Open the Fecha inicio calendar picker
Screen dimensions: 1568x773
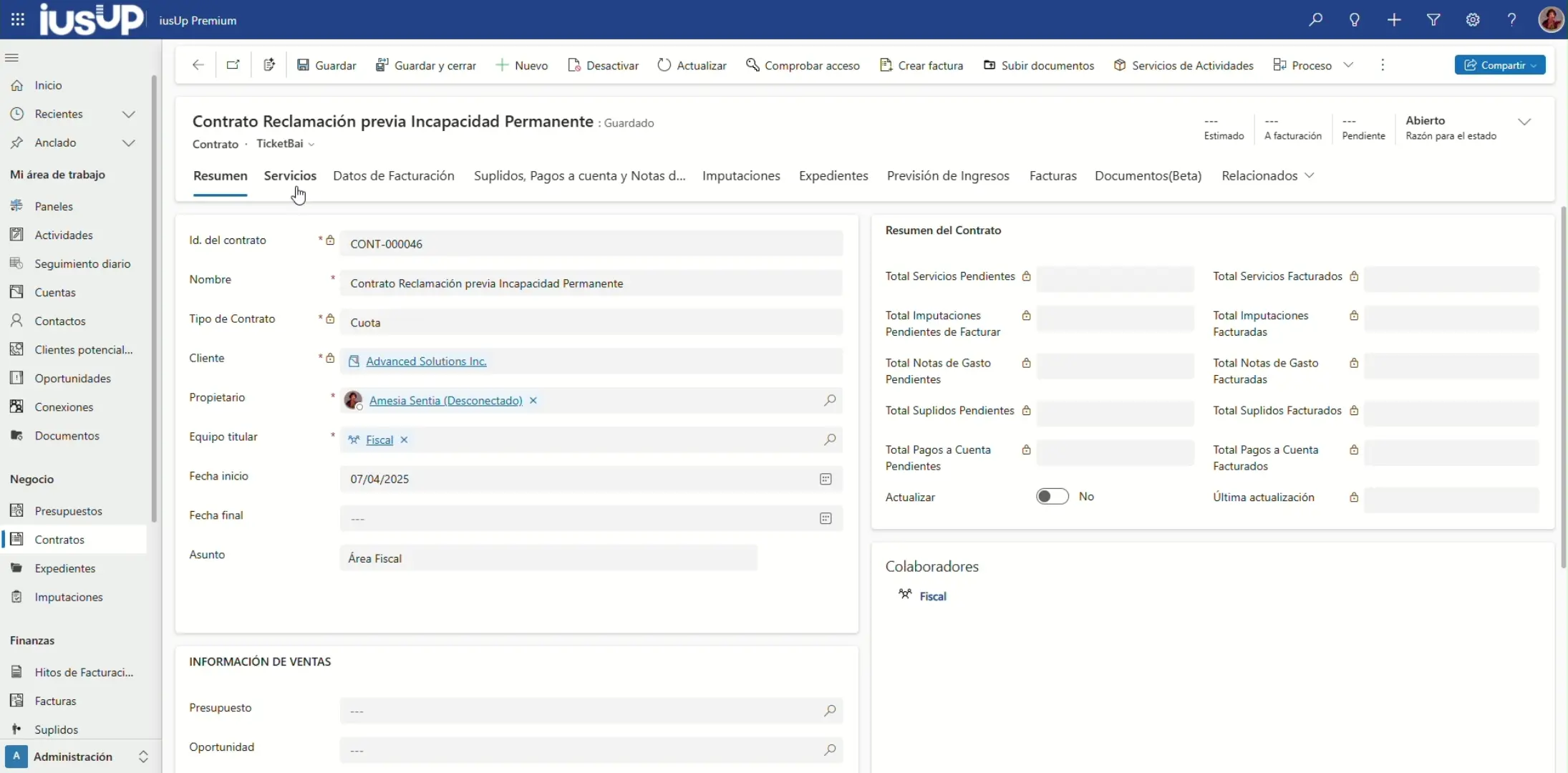(826, 479)
